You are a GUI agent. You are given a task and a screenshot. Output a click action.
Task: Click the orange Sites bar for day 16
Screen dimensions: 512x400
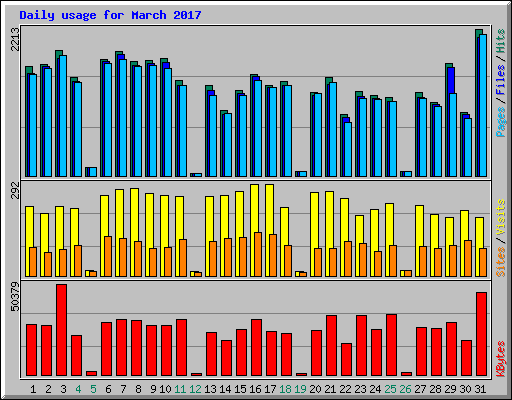click(x=258, y=254)
